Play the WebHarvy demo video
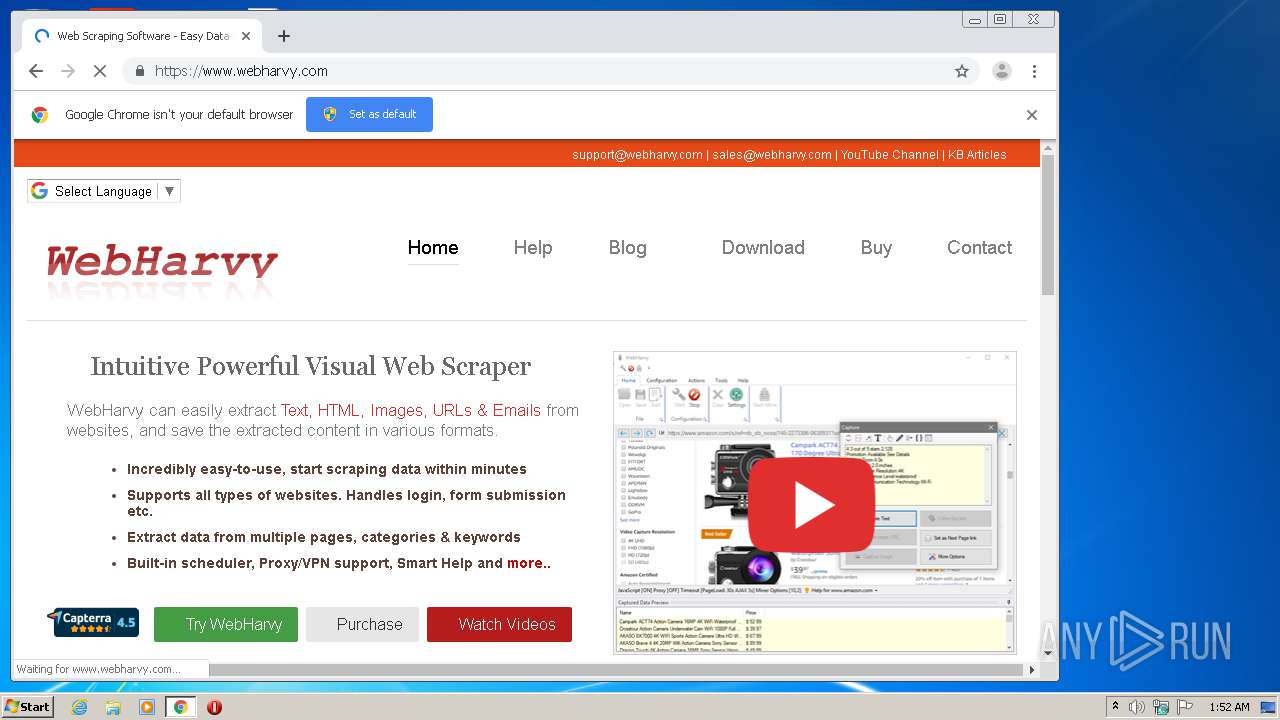Image resolution: width=1280 pixels, height=720 pixels. pyautogui.click(x=811, y=506)
